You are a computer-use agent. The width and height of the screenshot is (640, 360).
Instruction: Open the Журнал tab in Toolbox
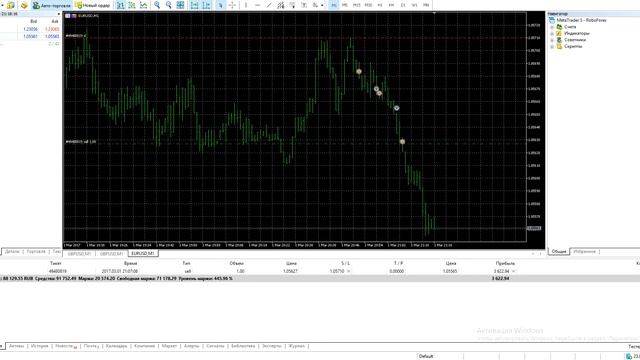click(x=297, y=346)
